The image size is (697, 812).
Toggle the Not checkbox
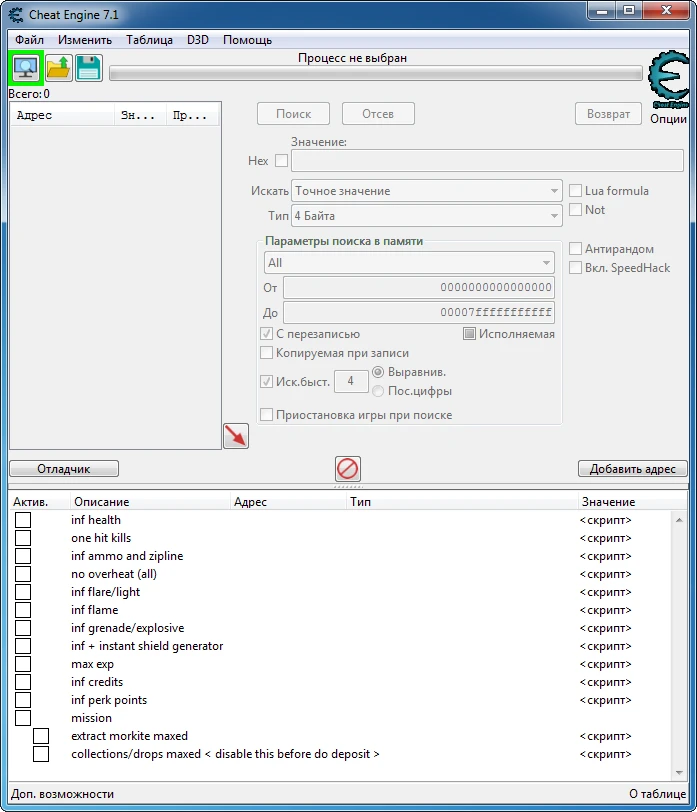pyautogui.click(x=575, y=210)
